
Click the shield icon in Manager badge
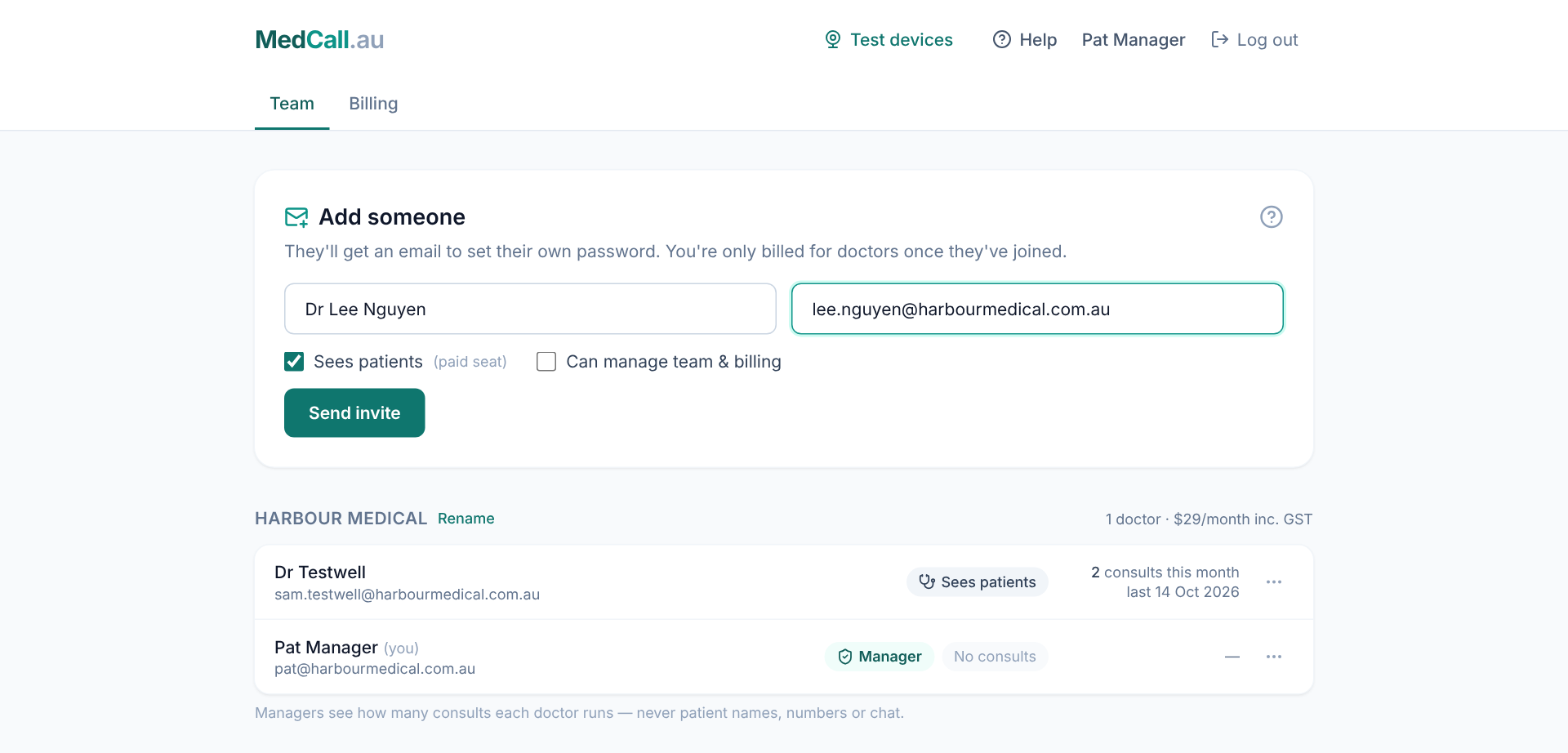[x=845, y=657]
